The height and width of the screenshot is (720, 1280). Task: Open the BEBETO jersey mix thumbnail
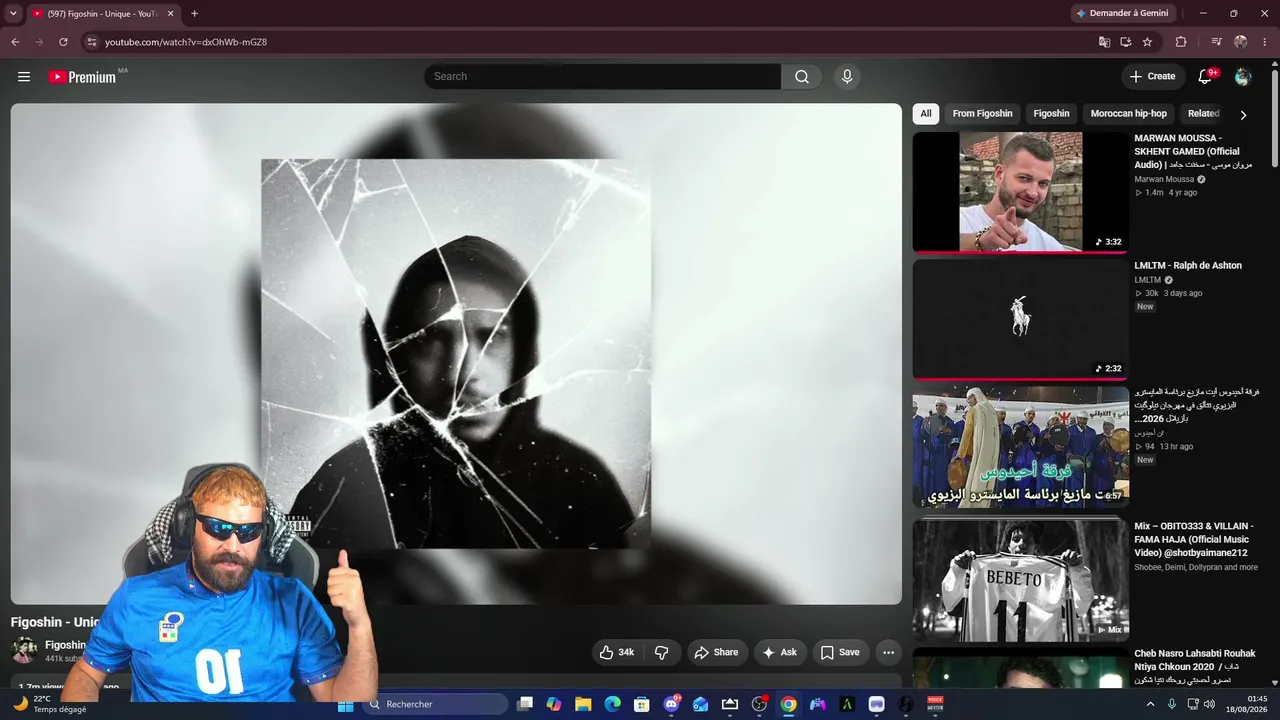point(1020,579)
